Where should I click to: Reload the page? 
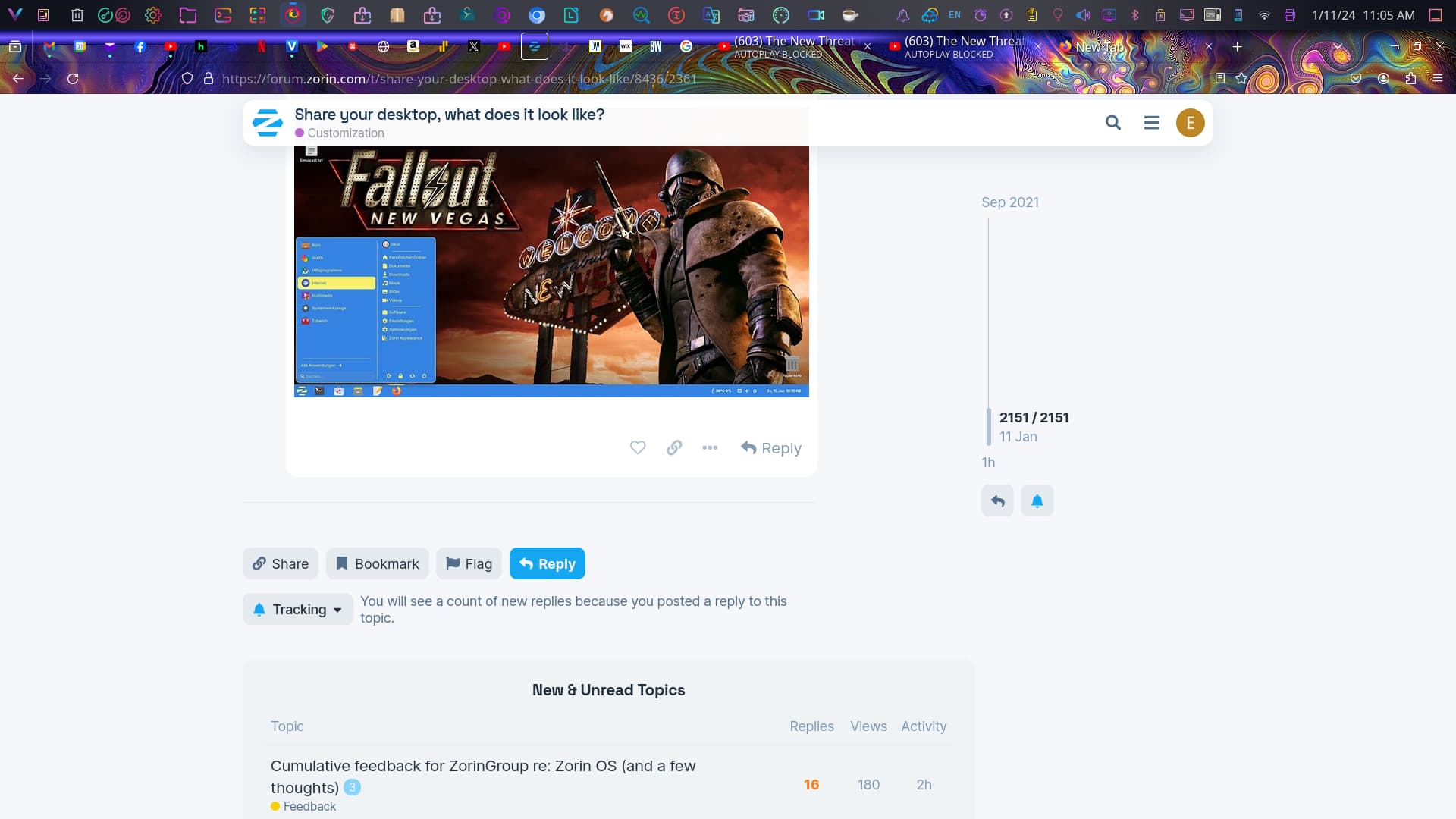[73, 78]
